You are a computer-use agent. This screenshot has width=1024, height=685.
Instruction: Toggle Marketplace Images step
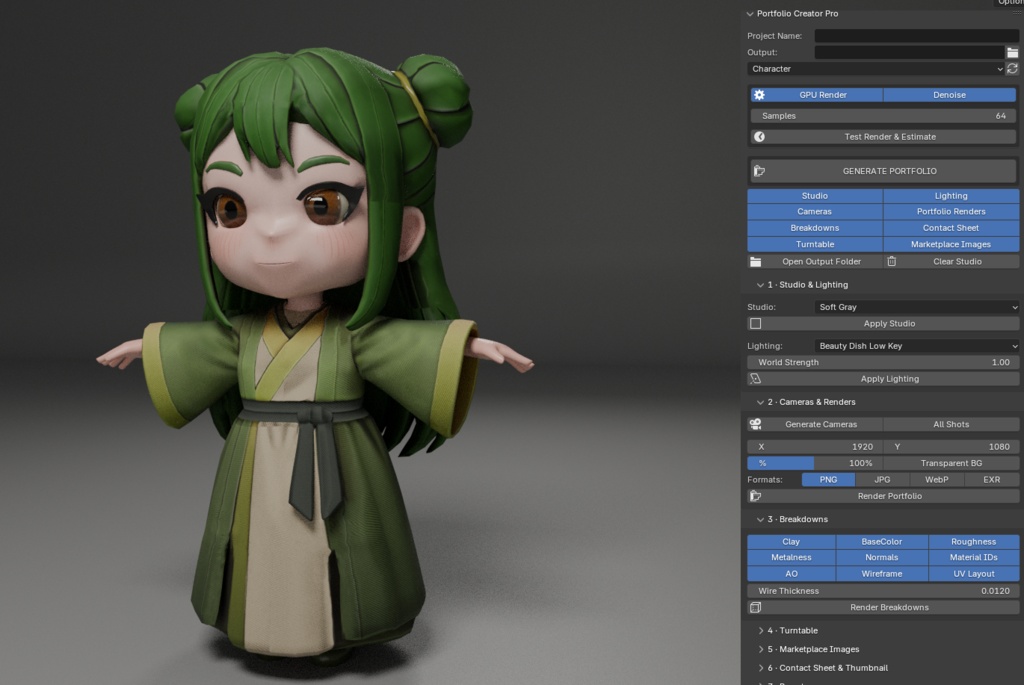pyautogui.click(x=951, y=244)
